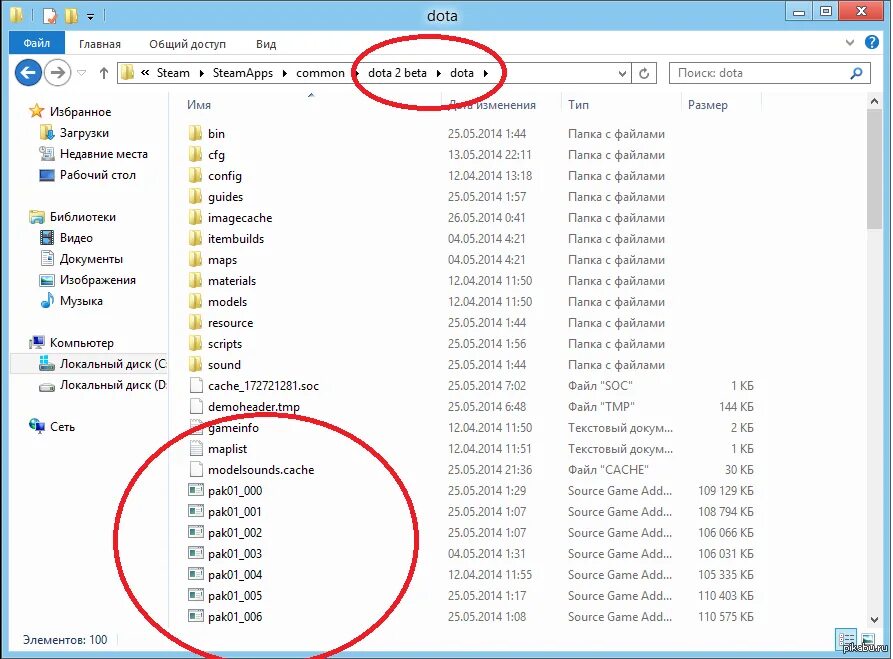The width and height of the screenshot is (893, 659).
Task: Select Библиотеки in the navigation pane
Action: [x=83, y=216]
